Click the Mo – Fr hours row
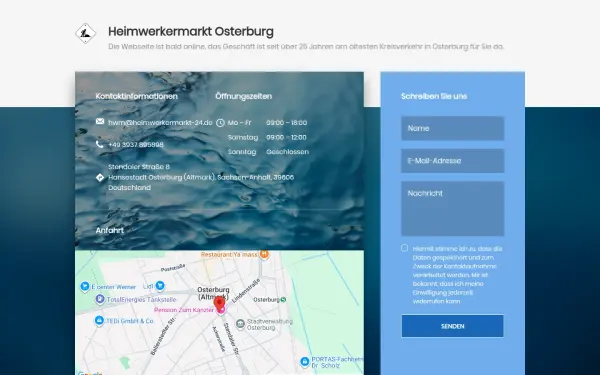 (x=267, y=123)
